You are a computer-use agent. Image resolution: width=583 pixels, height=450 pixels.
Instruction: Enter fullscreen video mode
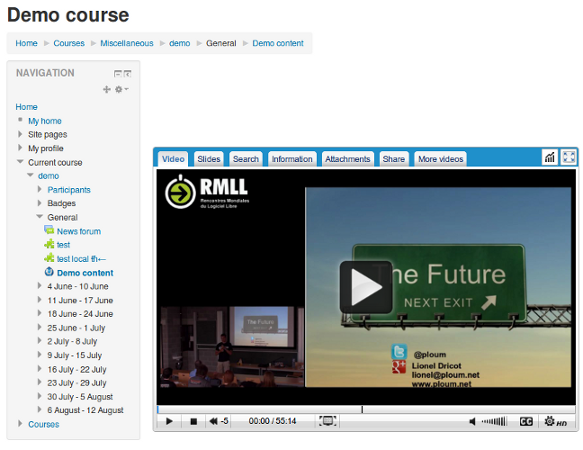(x=569, y=157)
